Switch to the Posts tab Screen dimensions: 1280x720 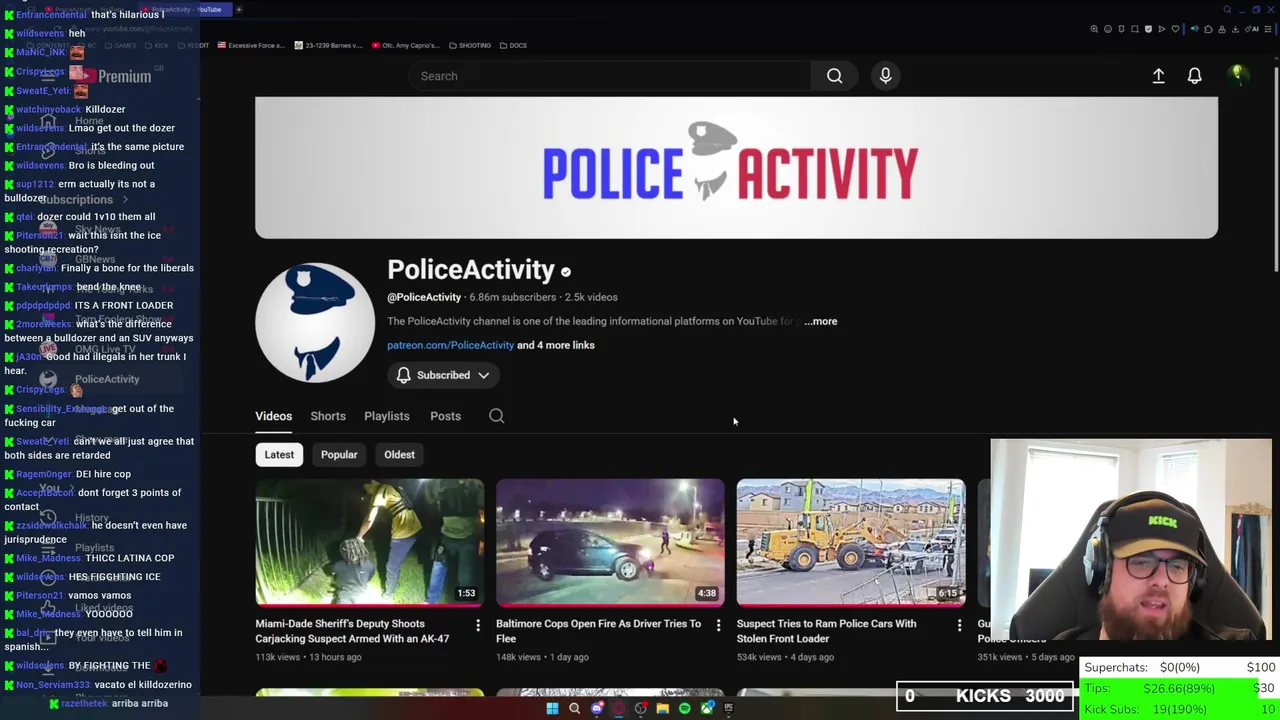point(445,416)
